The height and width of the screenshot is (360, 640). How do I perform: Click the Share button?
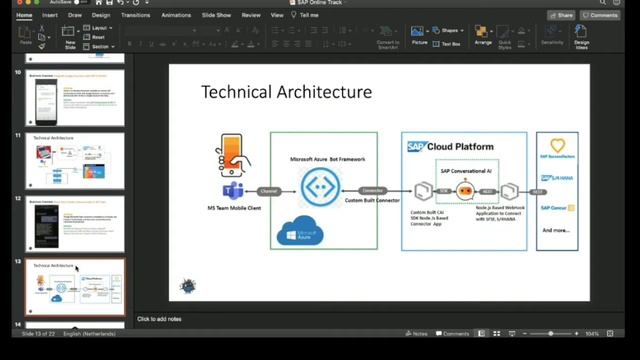(x=561, y=16)
